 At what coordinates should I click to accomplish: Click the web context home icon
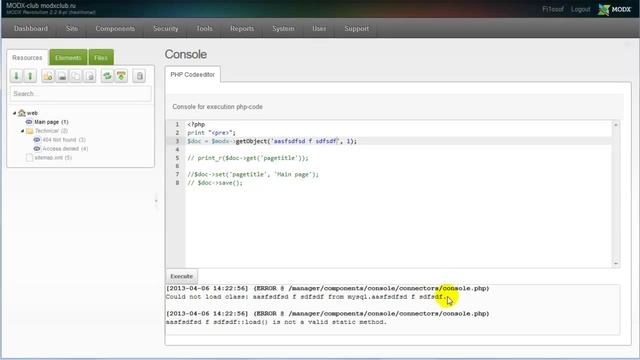pyautogui.click(x=22, y=113)
